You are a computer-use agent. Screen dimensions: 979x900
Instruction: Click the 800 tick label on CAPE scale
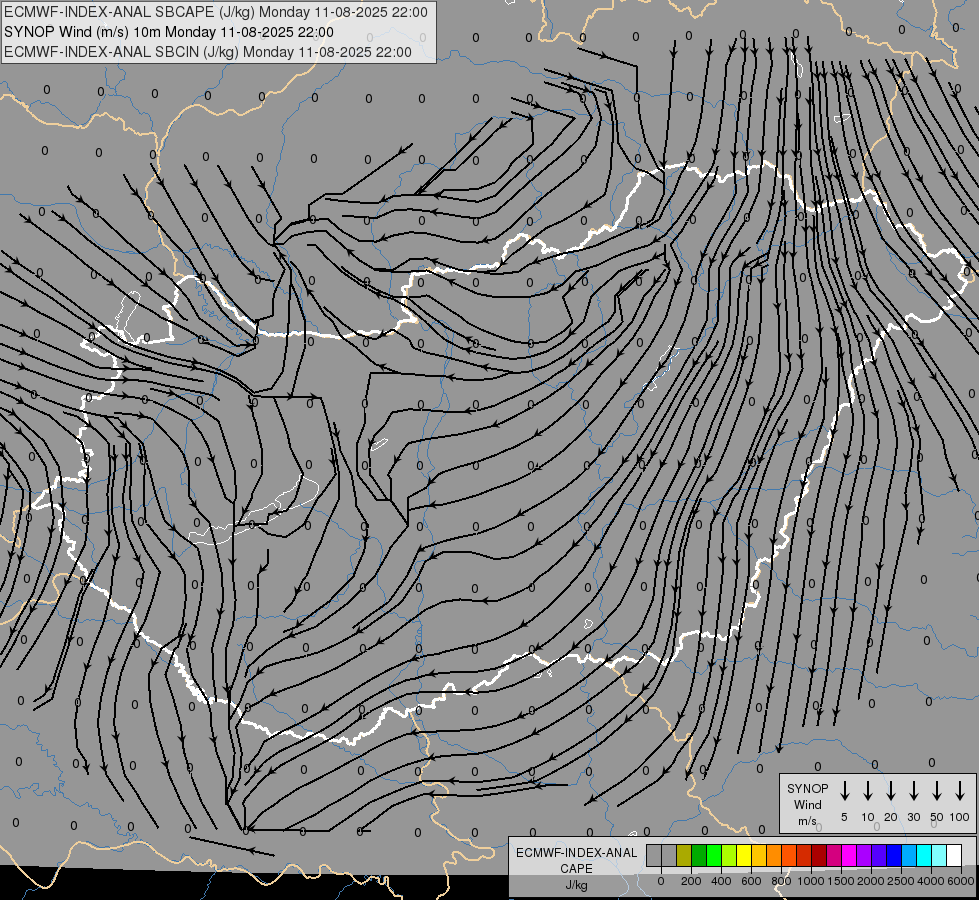coord(781,881)
